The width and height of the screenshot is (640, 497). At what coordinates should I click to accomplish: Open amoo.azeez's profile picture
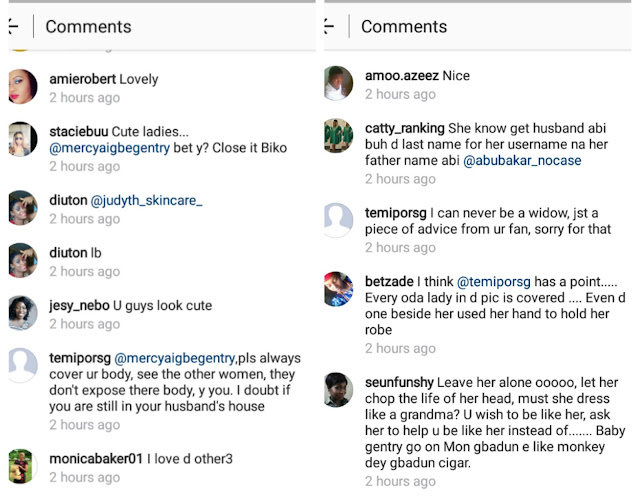pos(339,83)
